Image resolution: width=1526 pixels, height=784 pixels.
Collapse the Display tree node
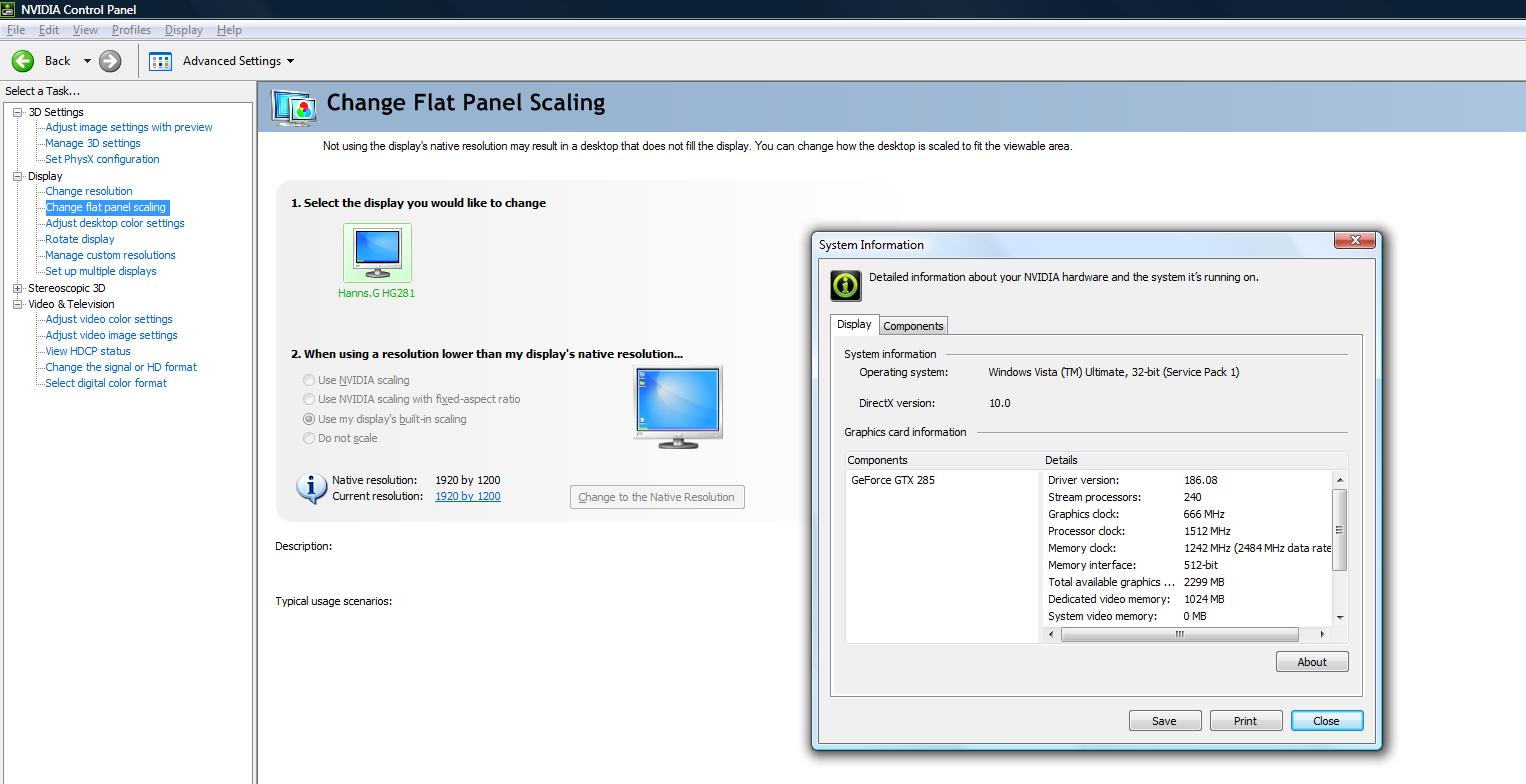[17, 176]
